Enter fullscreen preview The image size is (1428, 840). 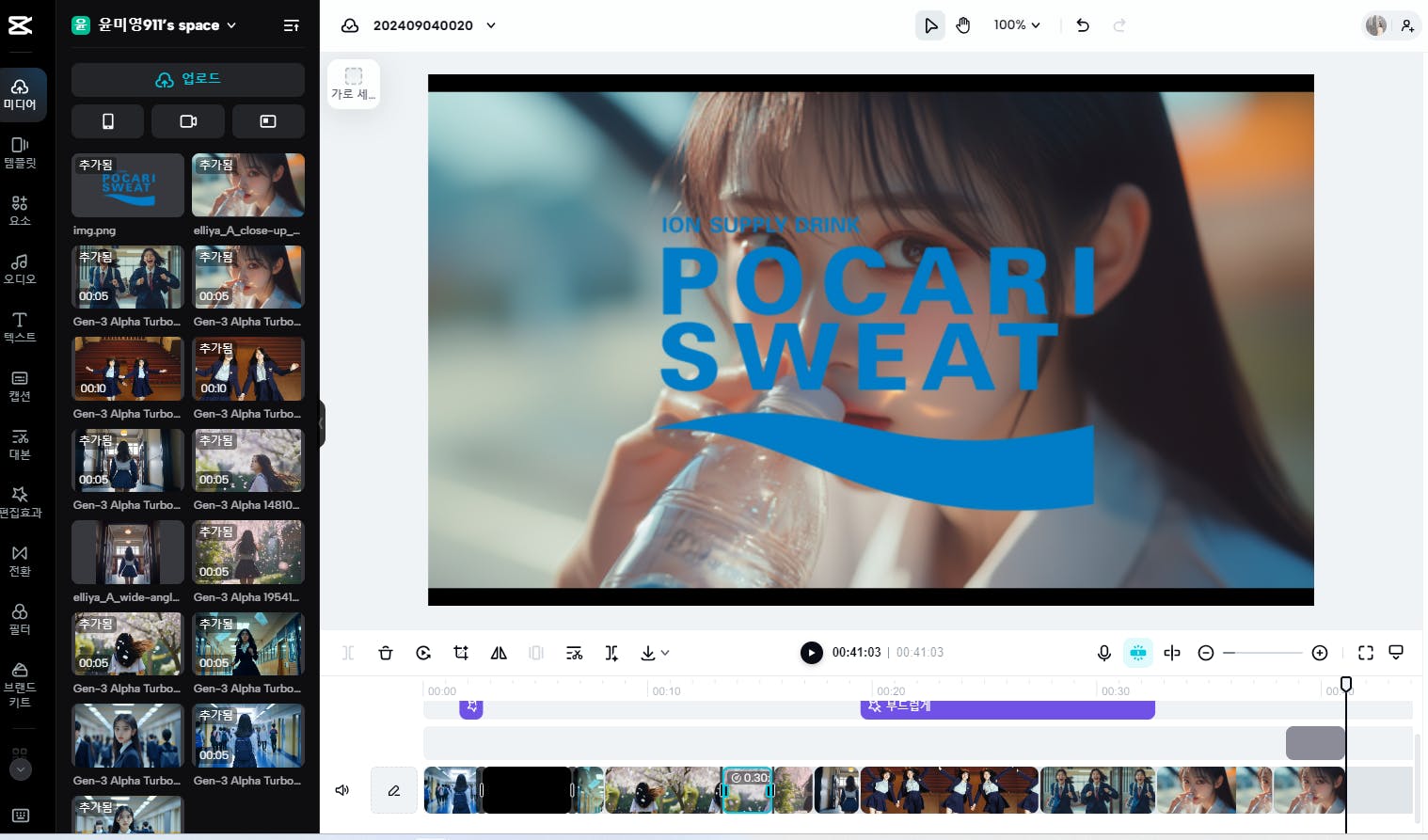(x=1366, y=653)
